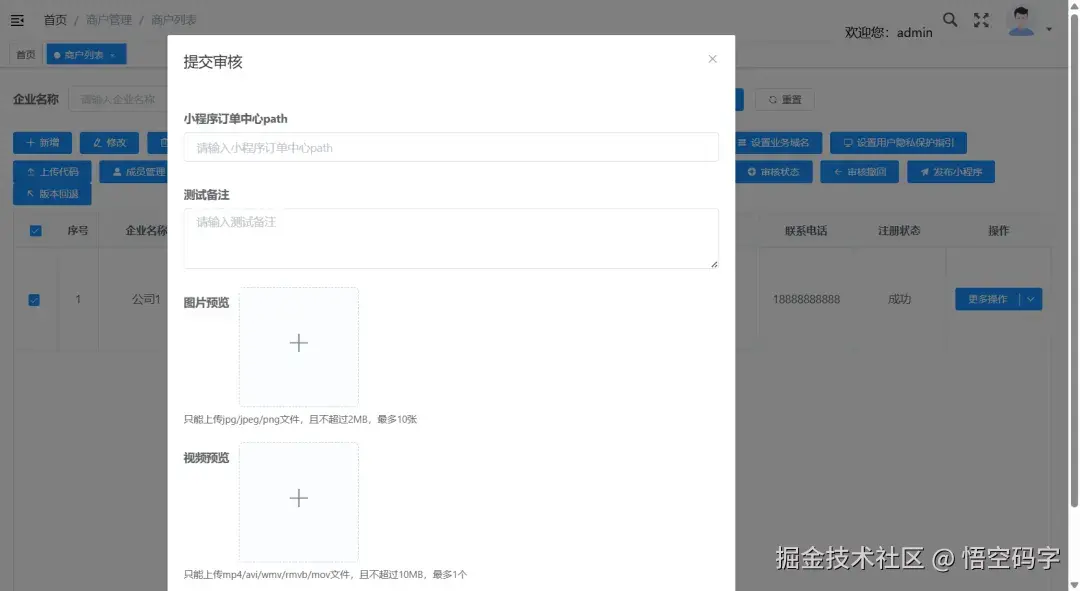Click the 上传代码 upload icon button

pyautogui.click(x=52, y=171)
